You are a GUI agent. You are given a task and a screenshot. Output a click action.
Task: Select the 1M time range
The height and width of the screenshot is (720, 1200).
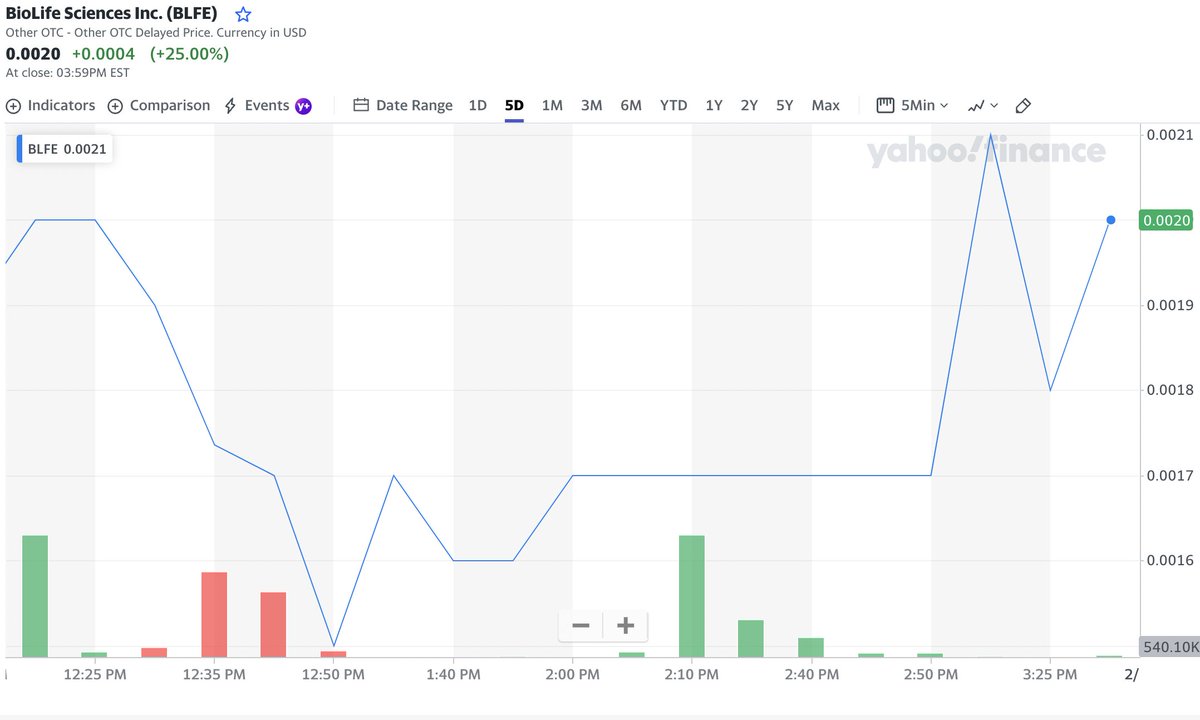pyautogui.click(x=552, y=105)
